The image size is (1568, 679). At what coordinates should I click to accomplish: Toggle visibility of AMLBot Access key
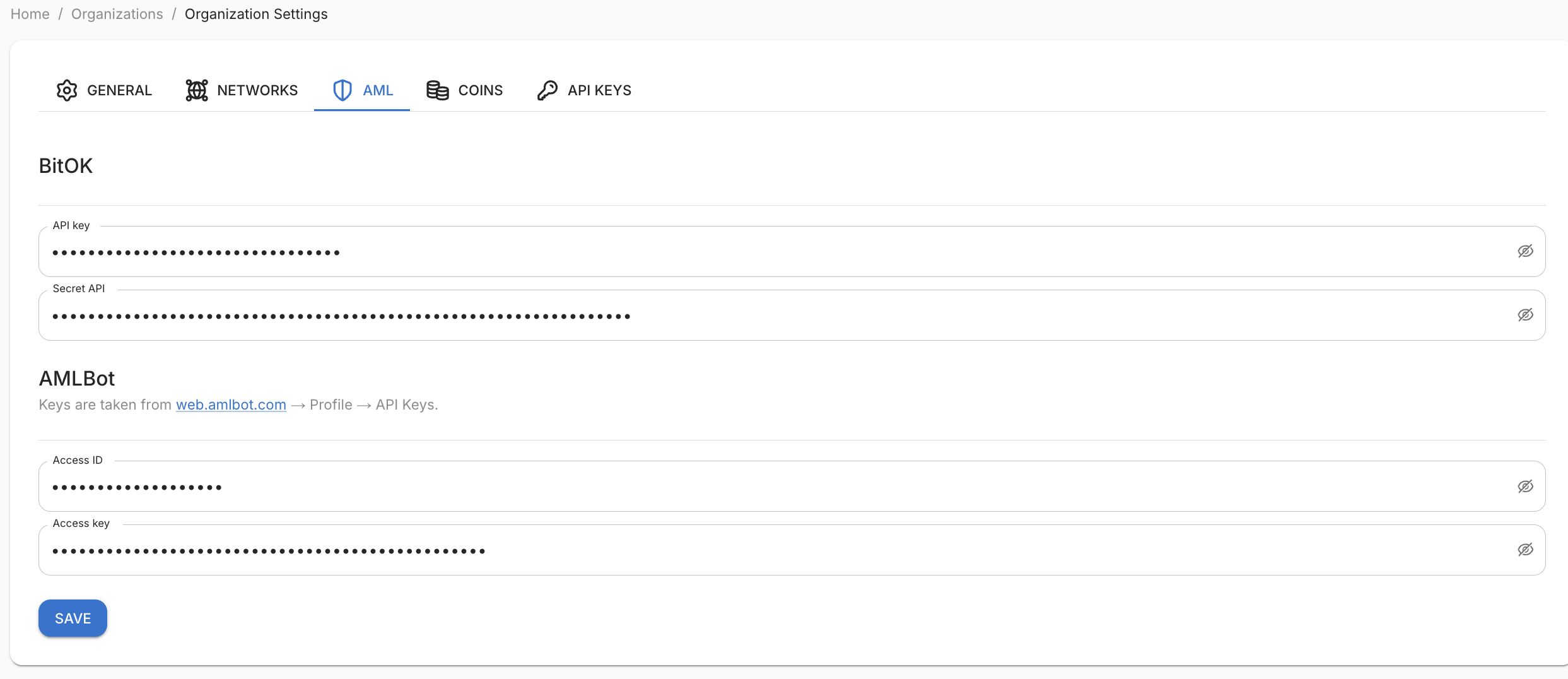point(1525,550)
